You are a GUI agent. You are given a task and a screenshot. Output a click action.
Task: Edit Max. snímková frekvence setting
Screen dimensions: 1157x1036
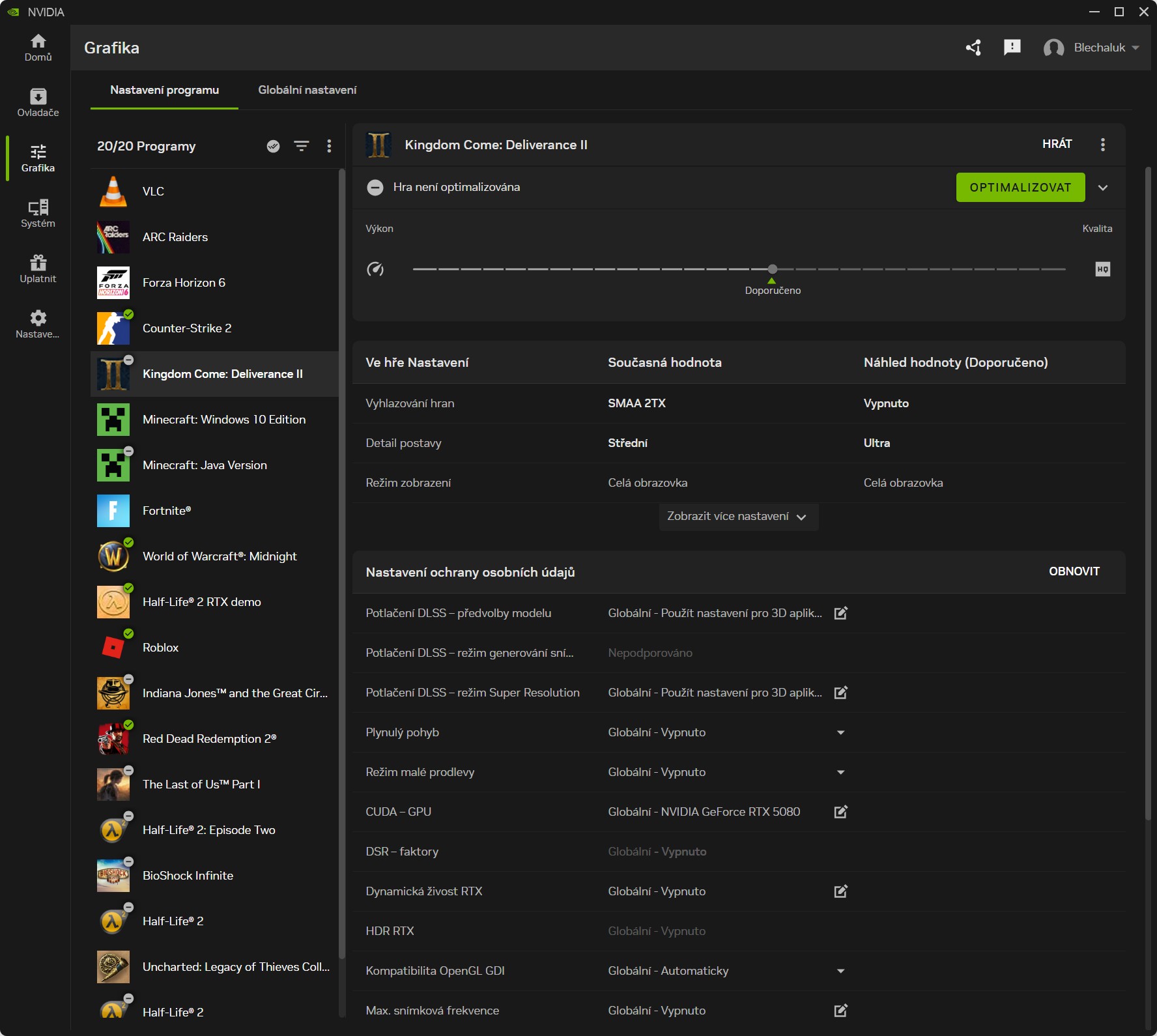click(x=841, y=1011)
